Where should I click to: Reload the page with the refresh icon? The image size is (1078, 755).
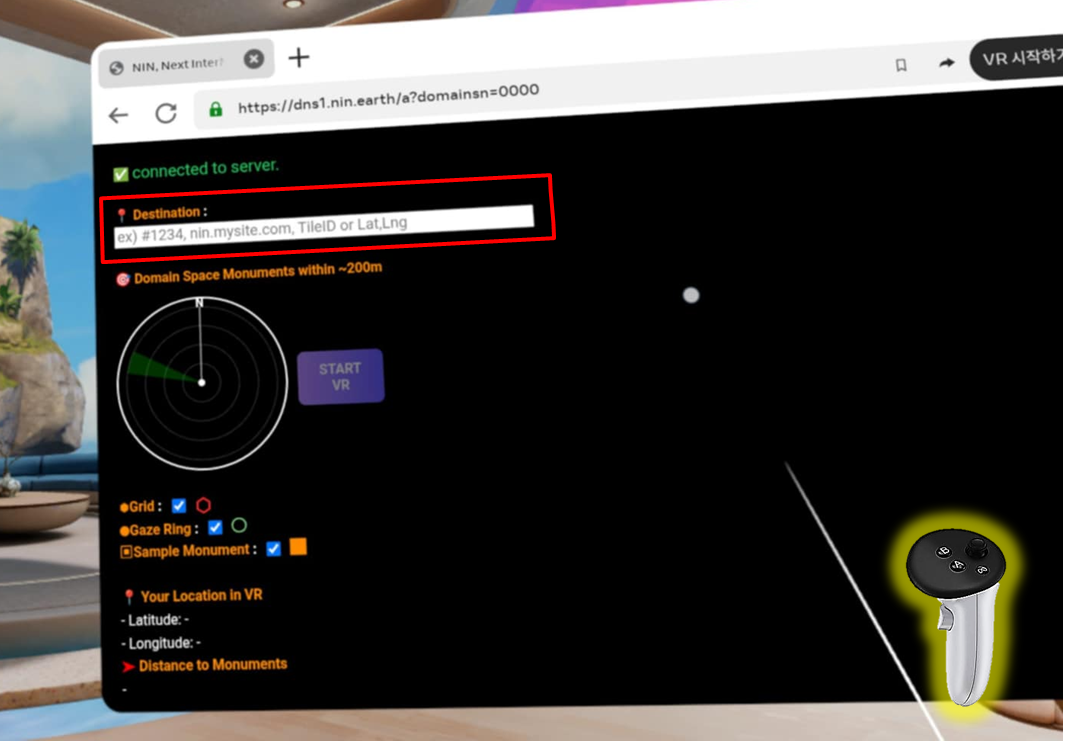pyautogui.click(x=166, y=113)
